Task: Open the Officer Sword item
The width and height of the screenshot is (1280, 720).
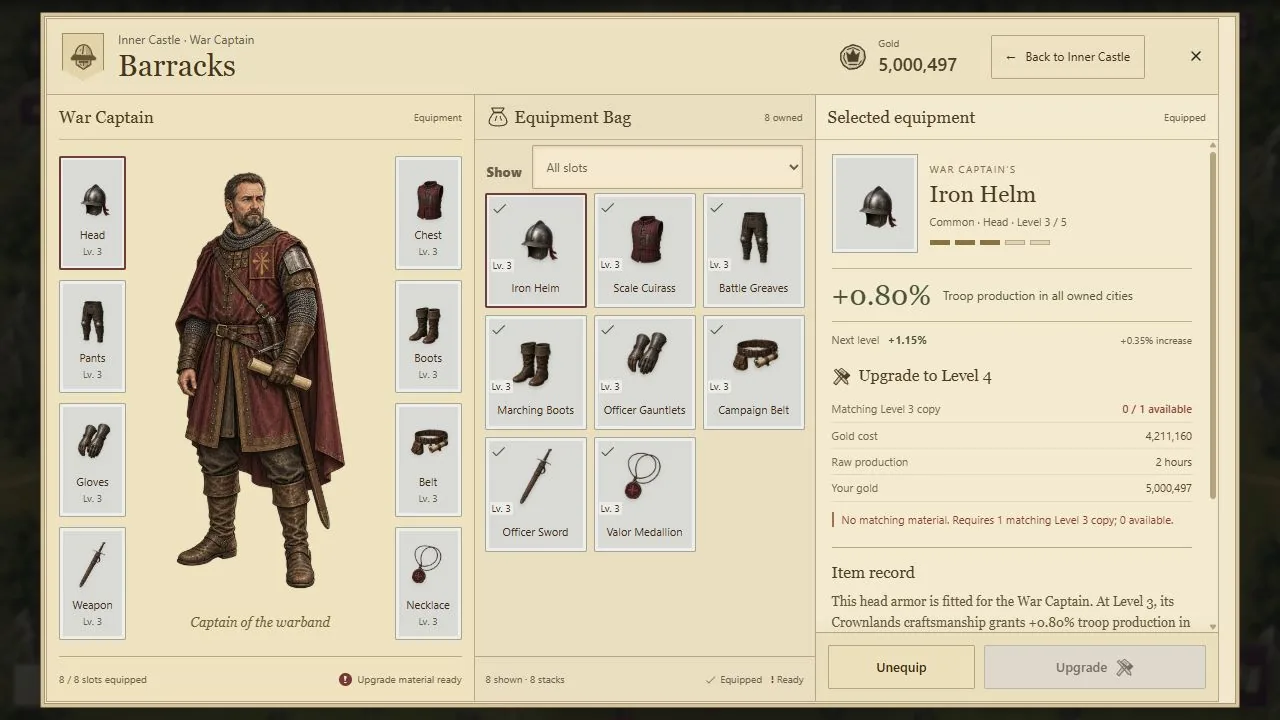Action: (536, 495)
